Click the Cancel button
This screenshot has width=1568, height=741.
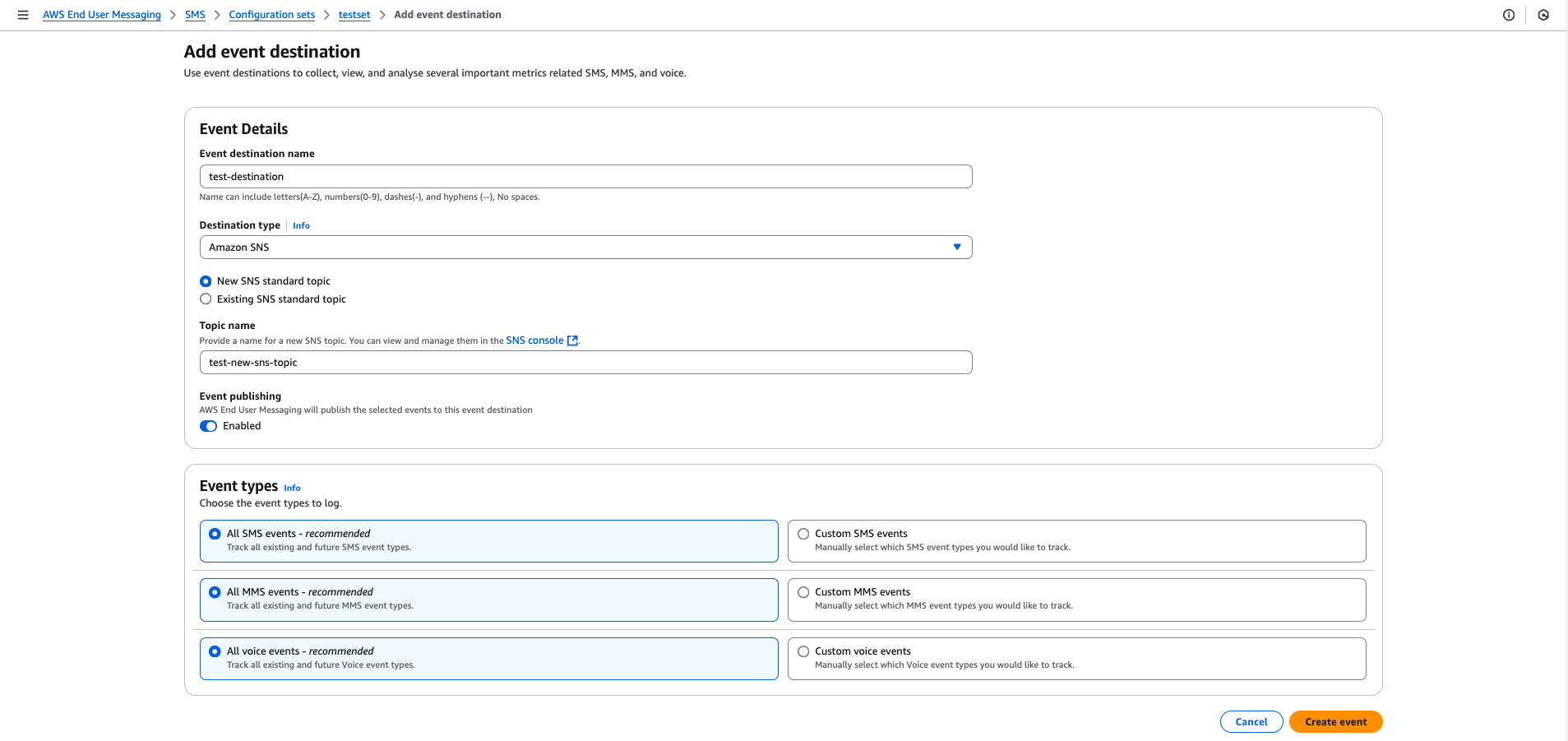pyautogui.click(x=1251, y=722)
